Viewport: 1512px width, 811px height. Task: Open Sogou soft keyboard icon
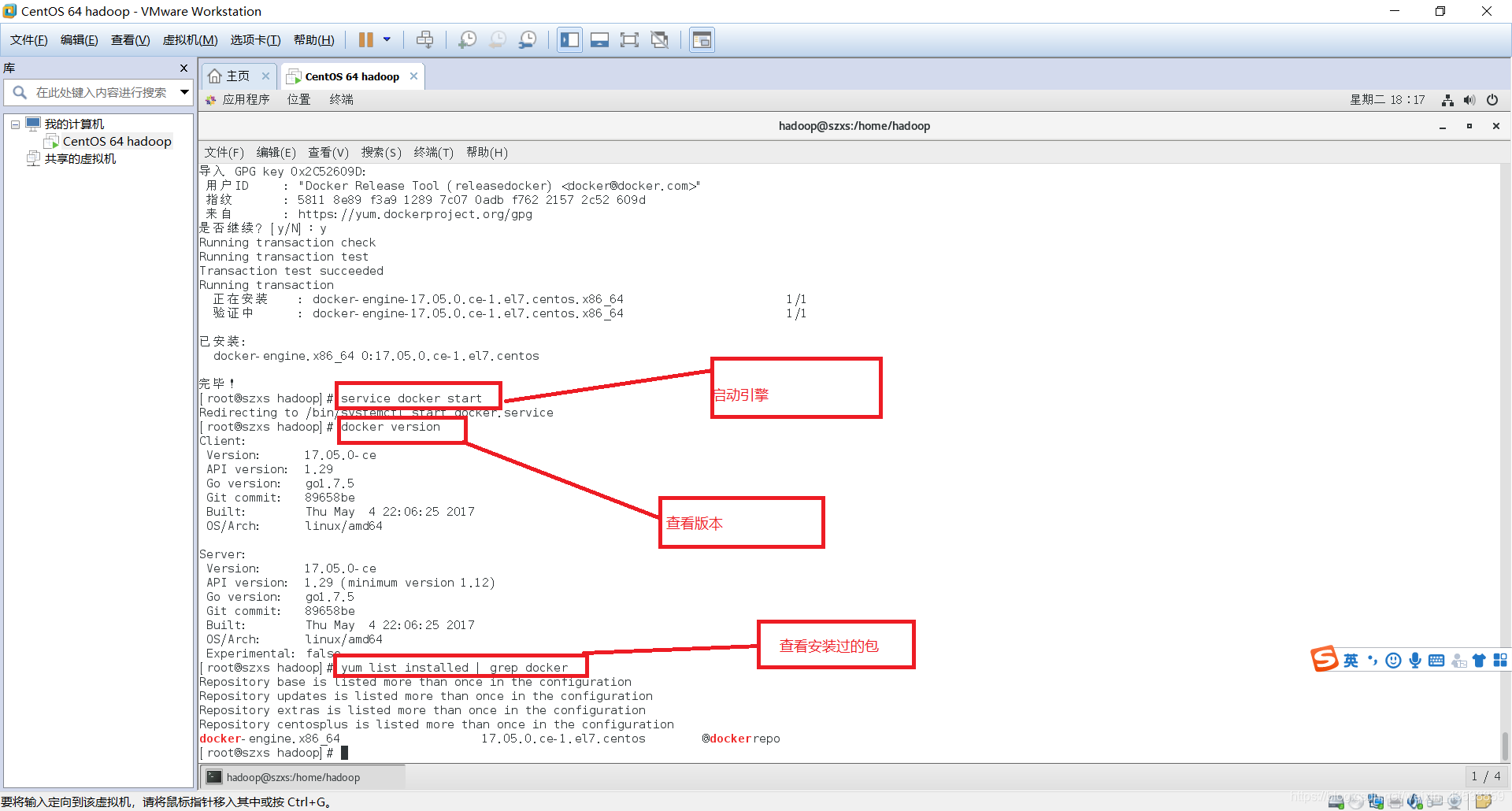click(1436, 661)
